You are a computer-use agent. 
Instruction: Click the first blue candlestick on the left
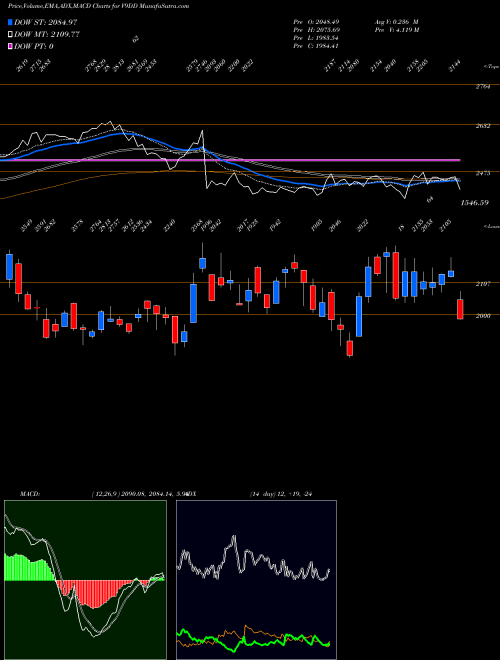point(9,267)
